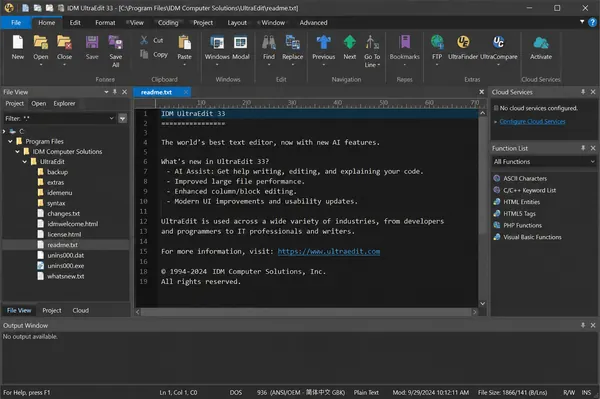Screen dimensions: 600x399
Task: Collapse the IDM Computer Solutions node
Action: tap(18, 151)
